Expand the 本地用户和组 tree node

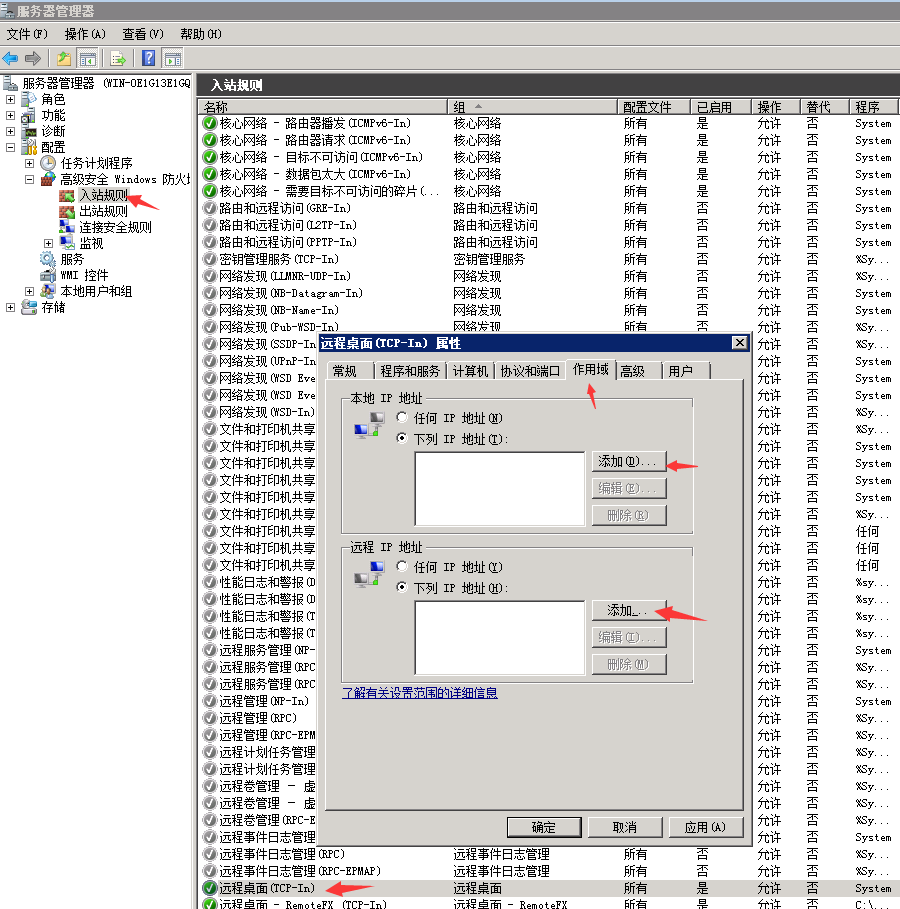point(30,291)
